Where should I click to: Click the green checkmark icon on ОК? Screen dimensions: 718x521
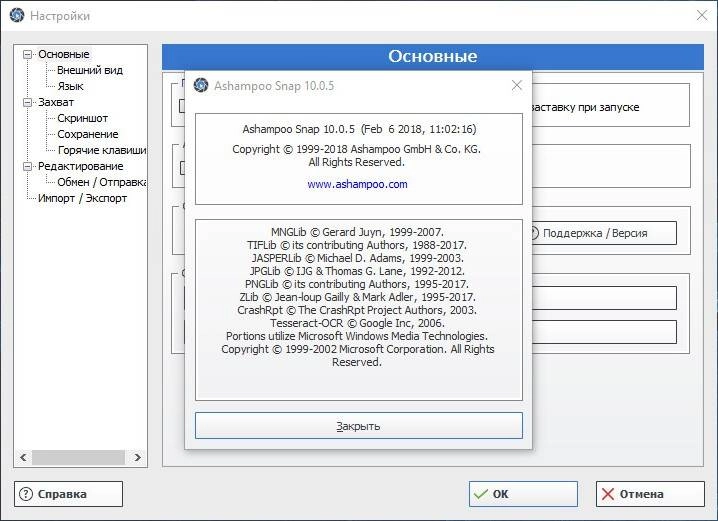click(480, 494)
